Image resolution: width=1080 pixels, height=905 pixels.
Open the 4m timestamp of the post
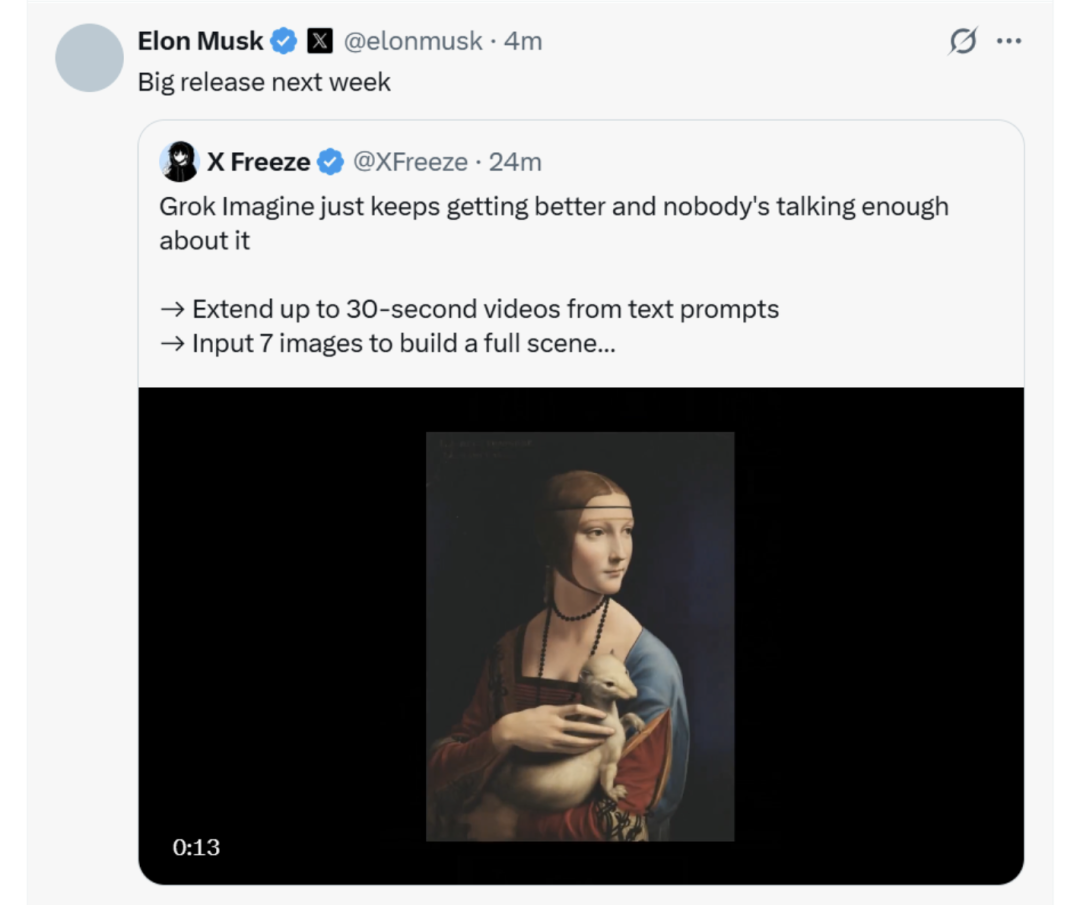(523, 41)
